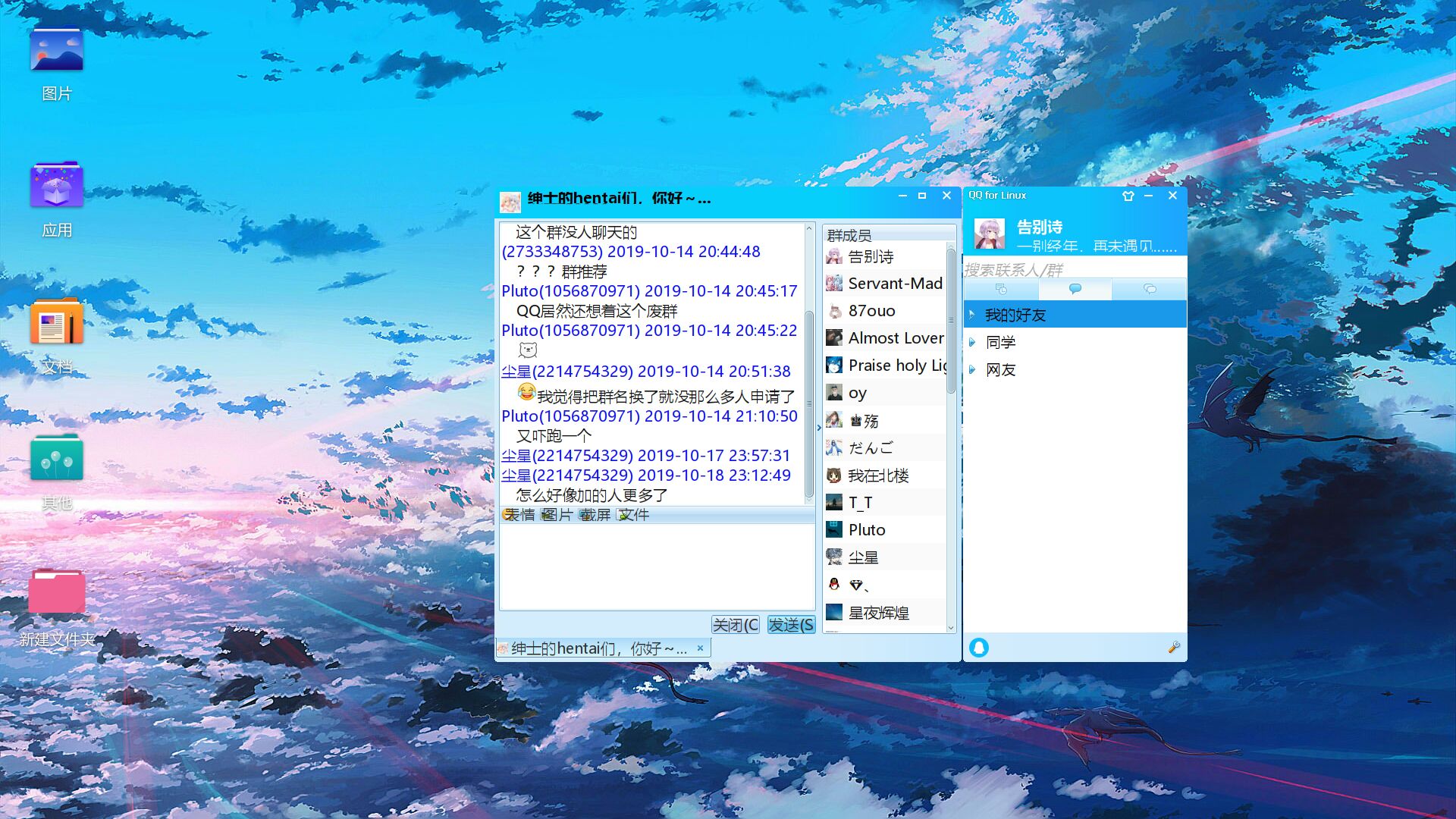Select group member Servant-Mad

click(x=885, y=284)
